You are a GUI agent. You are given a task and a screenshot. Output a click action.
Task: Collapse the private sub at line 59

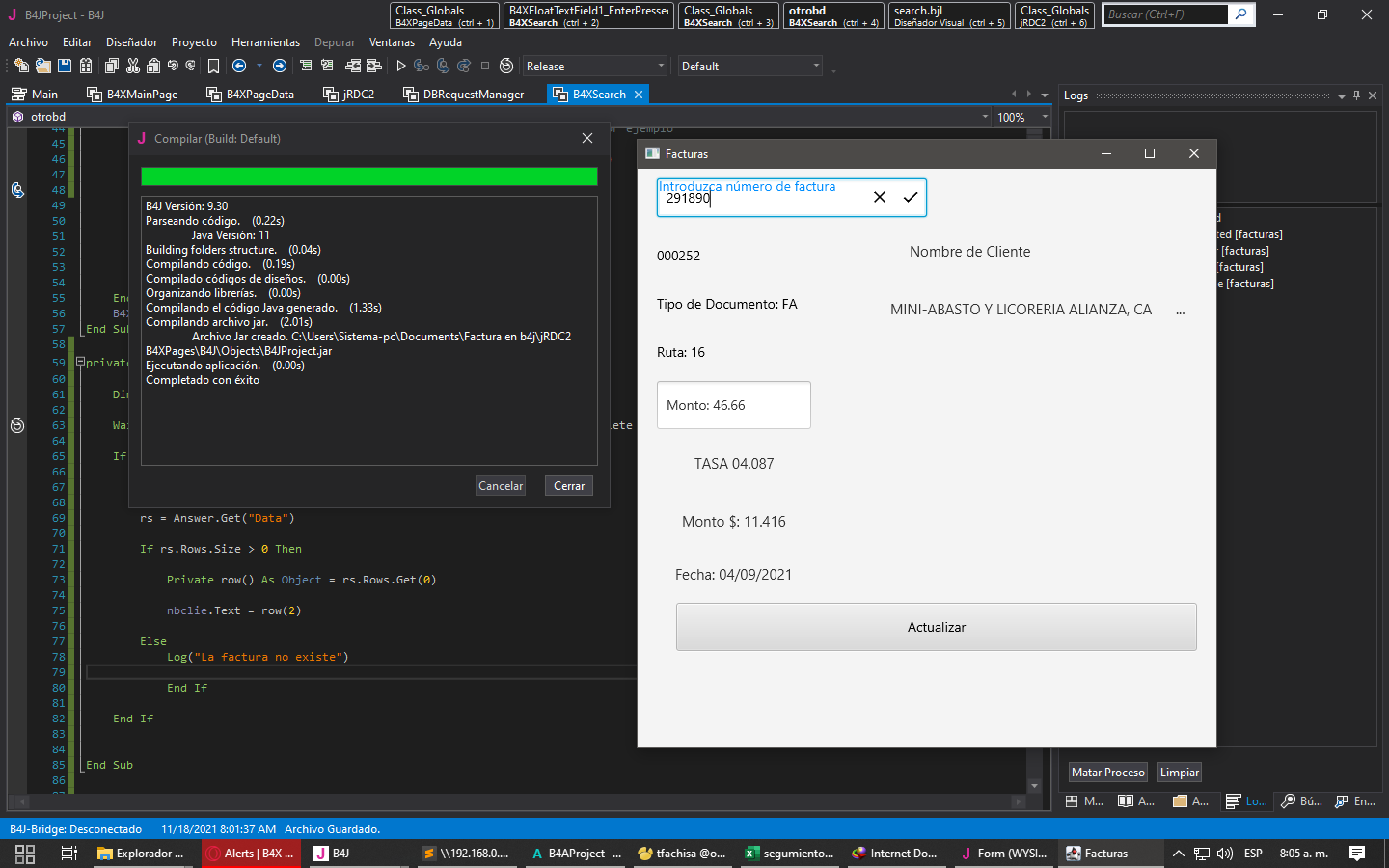(x=80, y=362)
